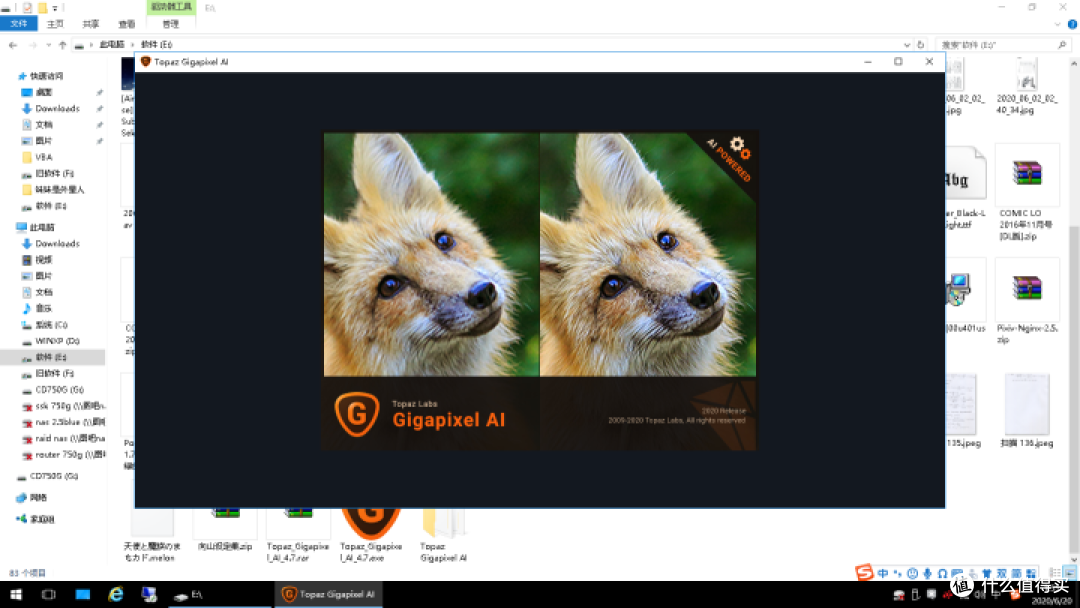Open the 管理 ribbon tab
The height and width of the screenshot is (608, 1080).
pyautogui.click(x=171, y=23)
